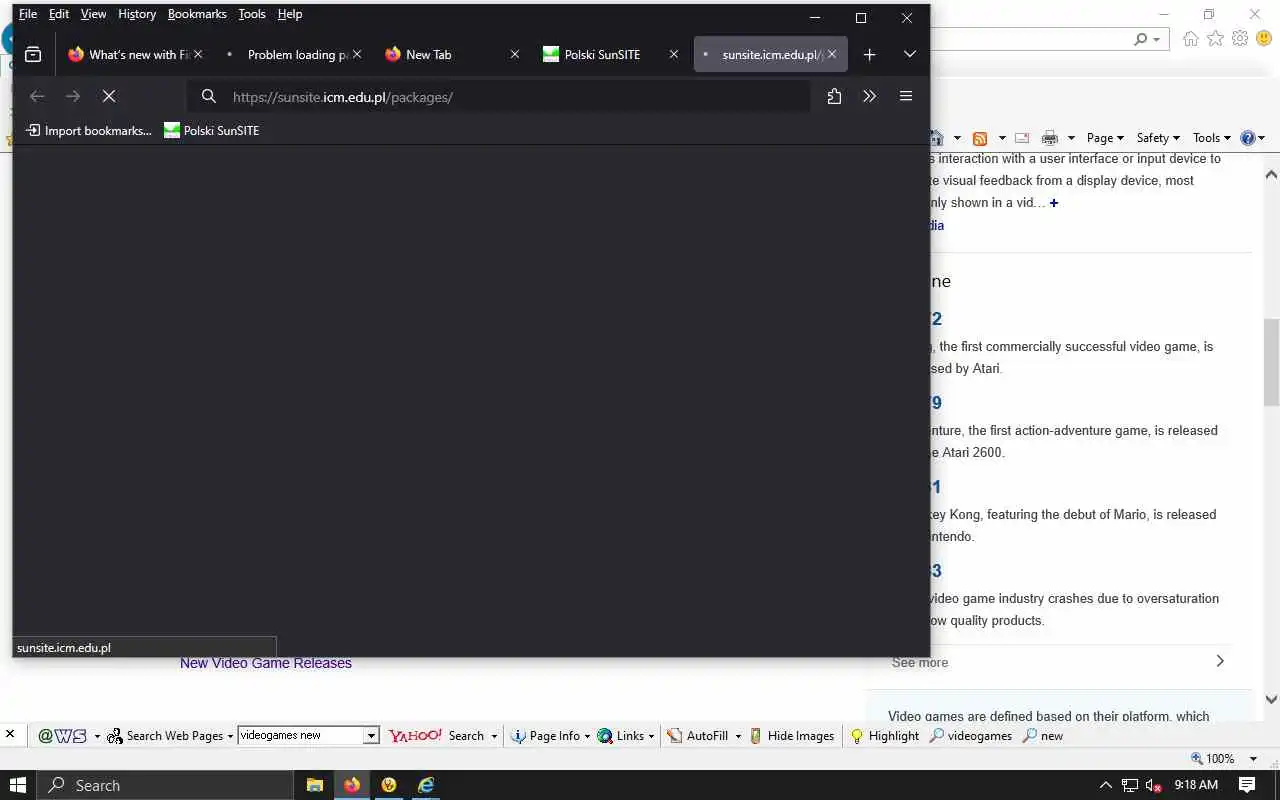Image resolution: width=1280 pixels, height=800 pixels.
Task: Open Firefox 'More tools' overflow chevrons
Action: pos(869,96)
